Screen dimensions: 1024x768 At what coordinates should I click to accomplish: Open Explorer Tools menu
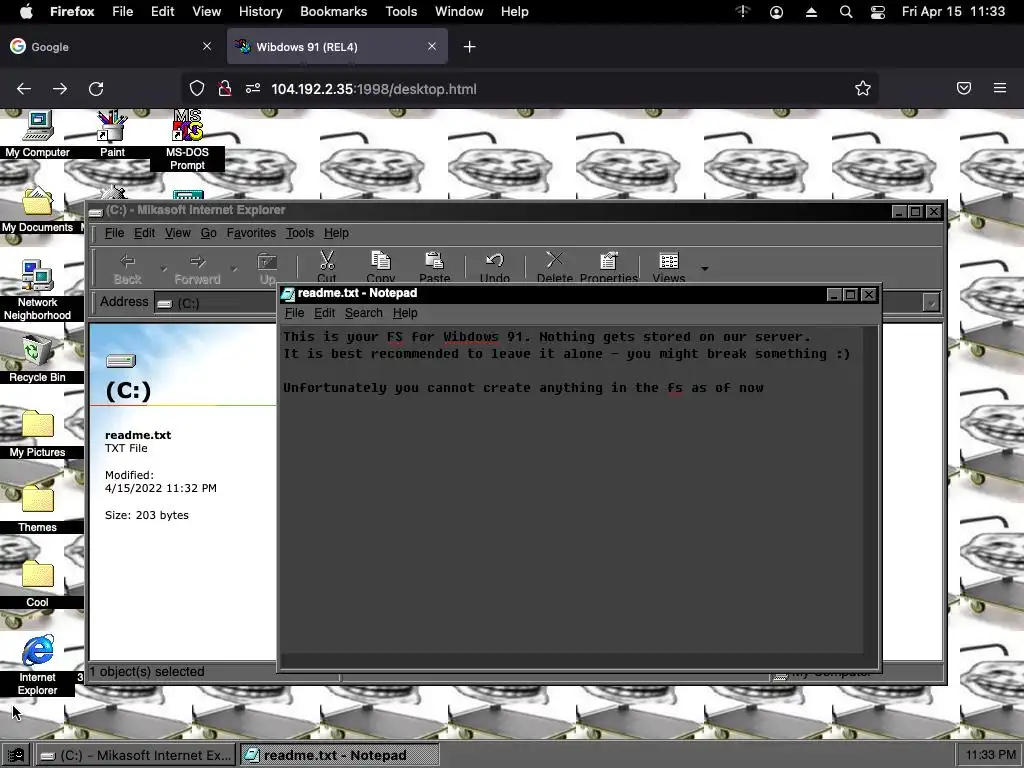coord(300,232)
